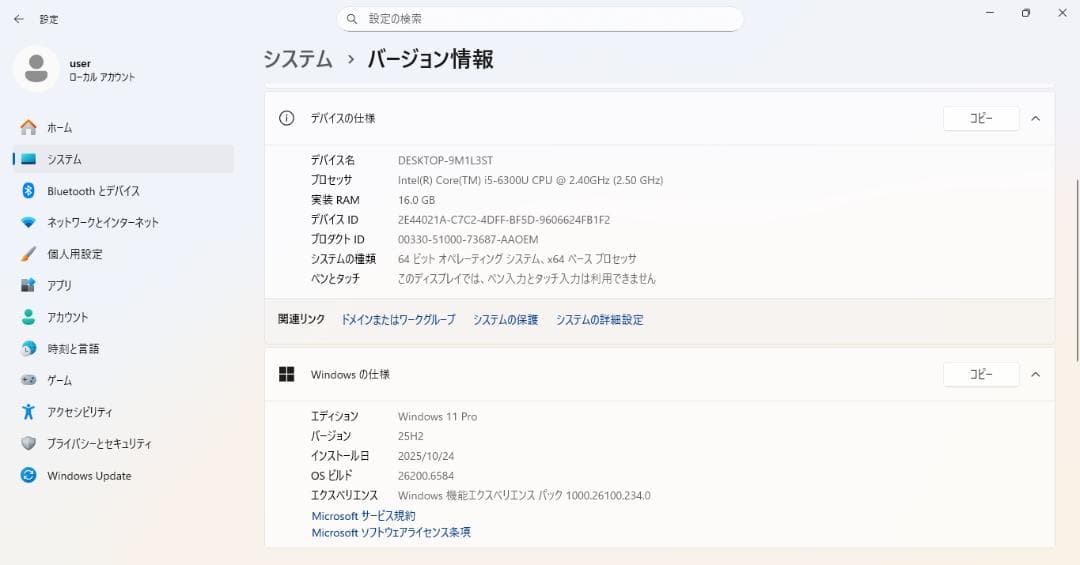The image size is (1080, 565).
Task: Click the エクスペリエンス pack value 1000.26100.234.0
Action: click(x=524, y=495)
